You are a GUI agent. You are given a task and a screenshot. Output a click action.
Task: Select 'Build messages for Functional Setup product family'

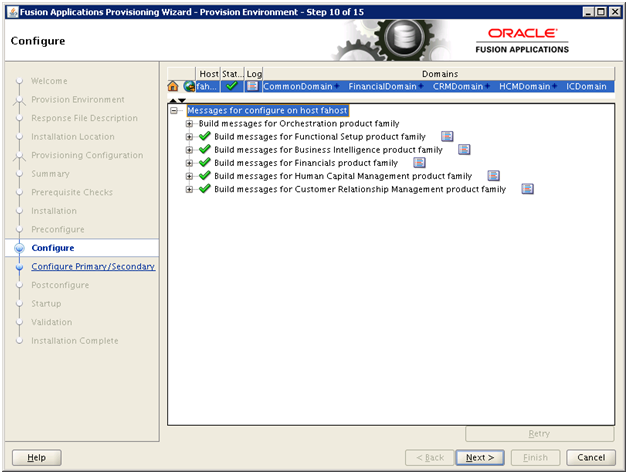point(320,137)
